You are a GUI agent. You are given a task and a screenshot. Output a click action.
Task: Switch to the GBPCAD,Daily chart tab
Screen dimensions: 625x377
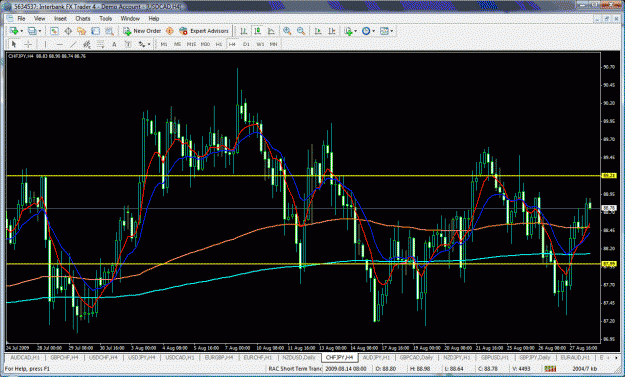[417, 358]
